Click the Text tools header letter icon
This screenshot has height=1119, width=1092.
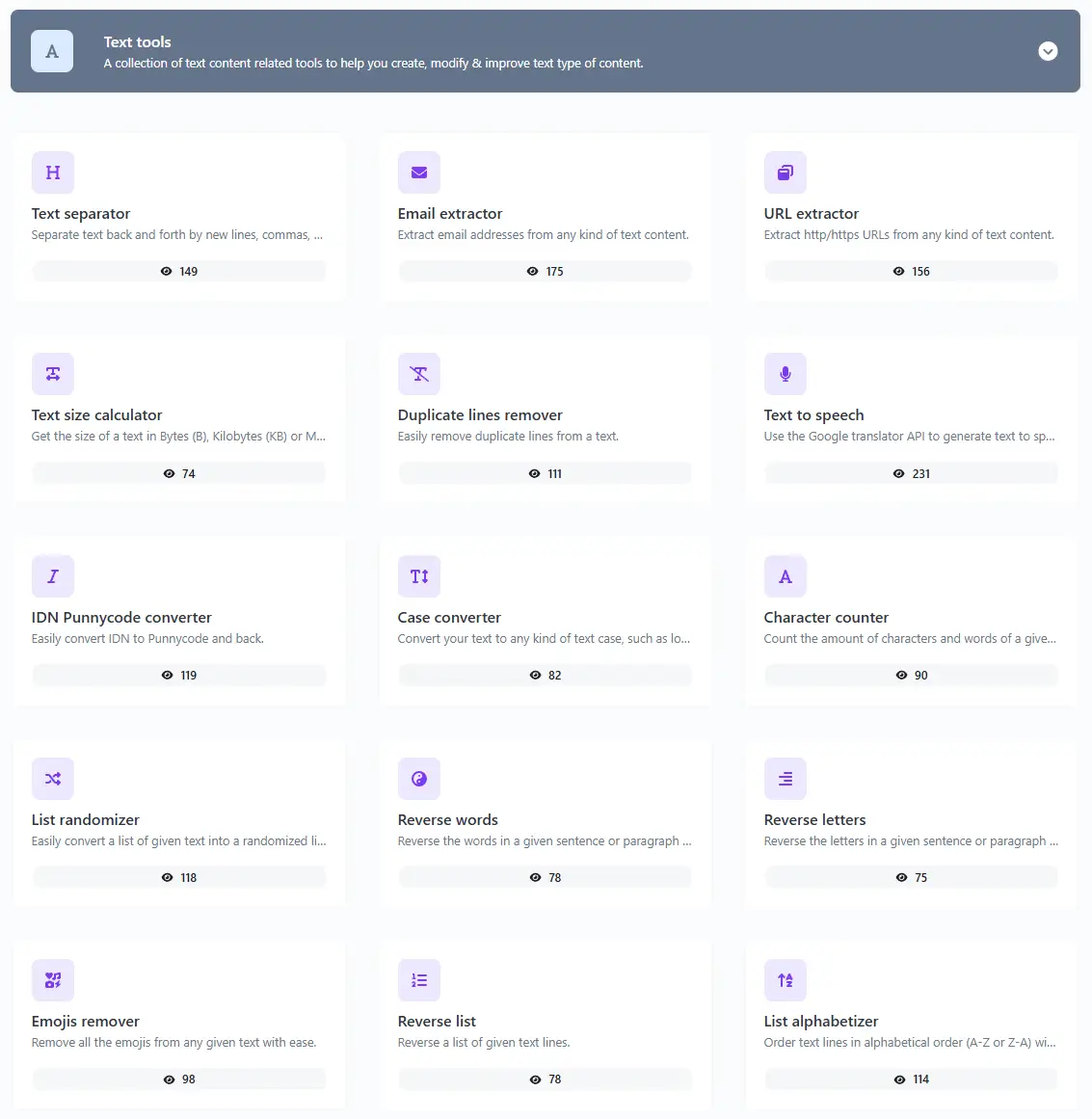click(52, 51)
